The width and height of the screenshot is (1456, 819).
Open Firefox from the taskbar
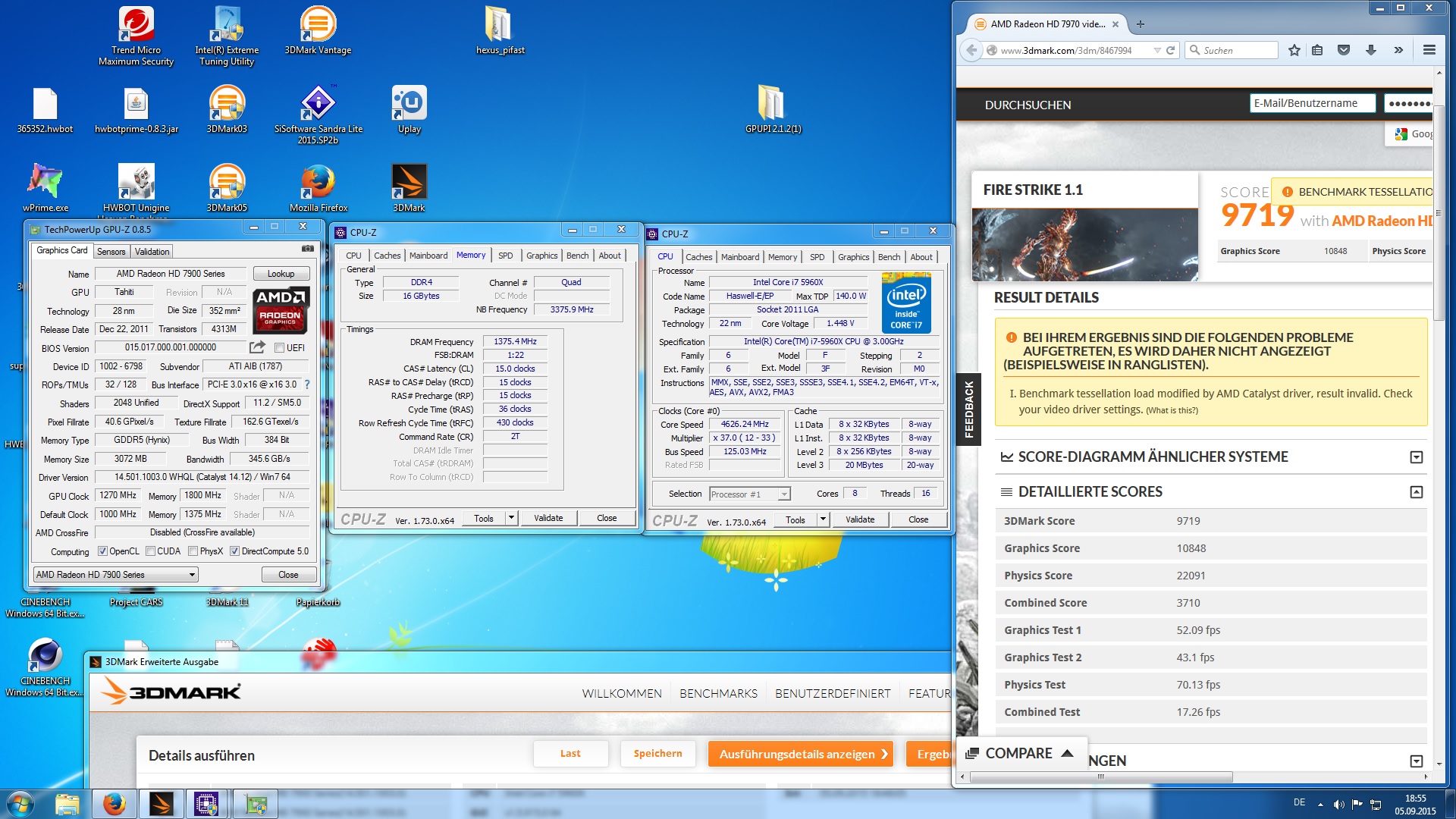pyautogui.click(x=115, y=804)
